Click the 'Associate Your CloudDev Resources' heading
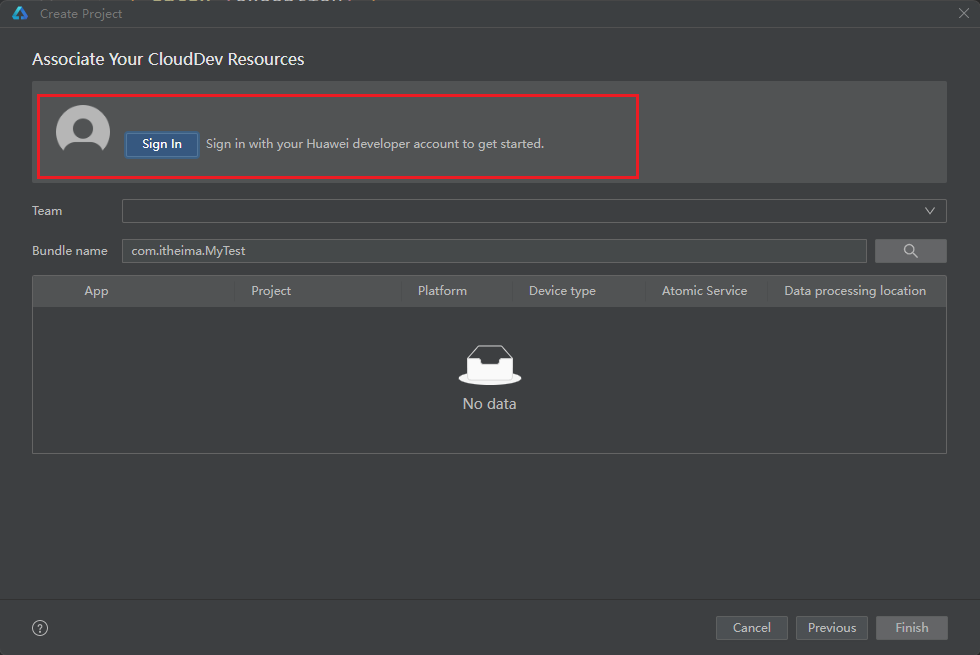The height and width of the screenshot is (655, 980). (x=168, y=59)
